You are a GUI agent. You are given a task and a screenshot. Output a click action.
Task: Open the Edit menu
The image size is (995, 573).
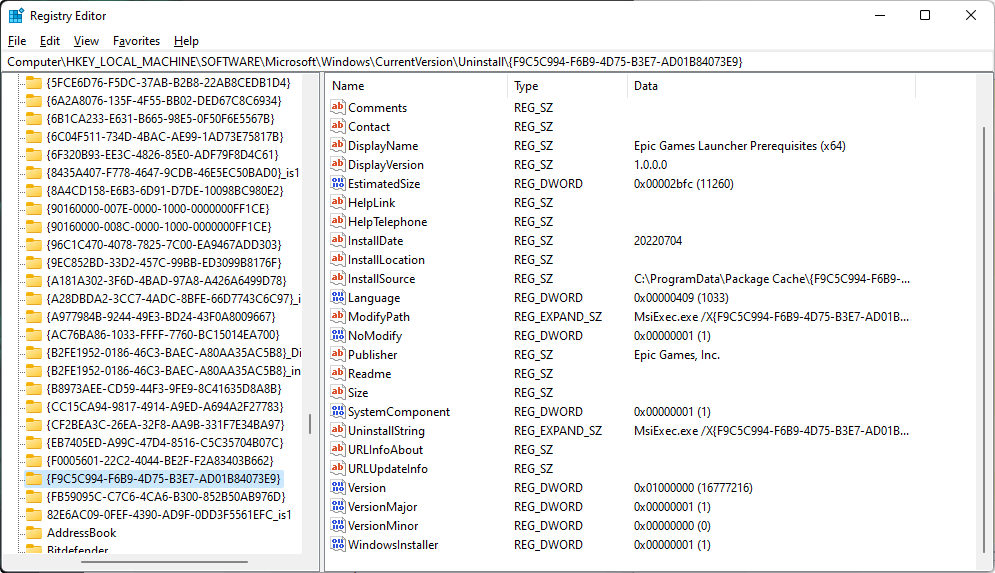(49, 41)
